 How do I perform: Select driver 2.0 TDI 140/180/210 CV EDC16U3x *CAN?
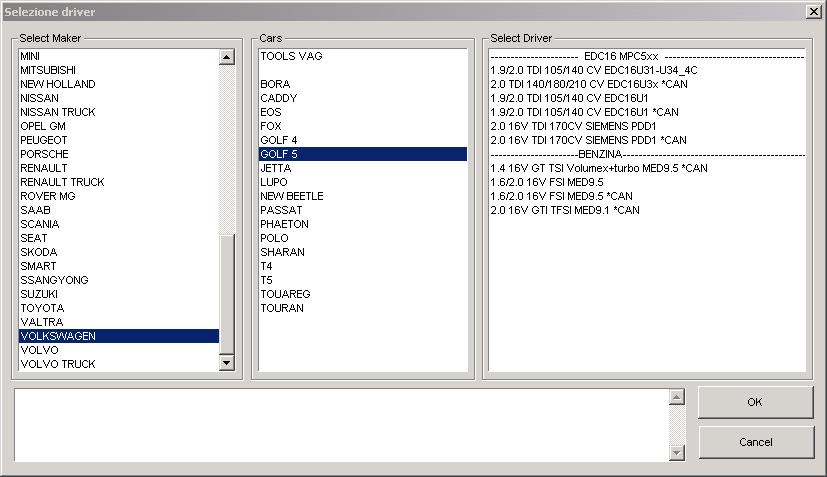click(647, 84)
